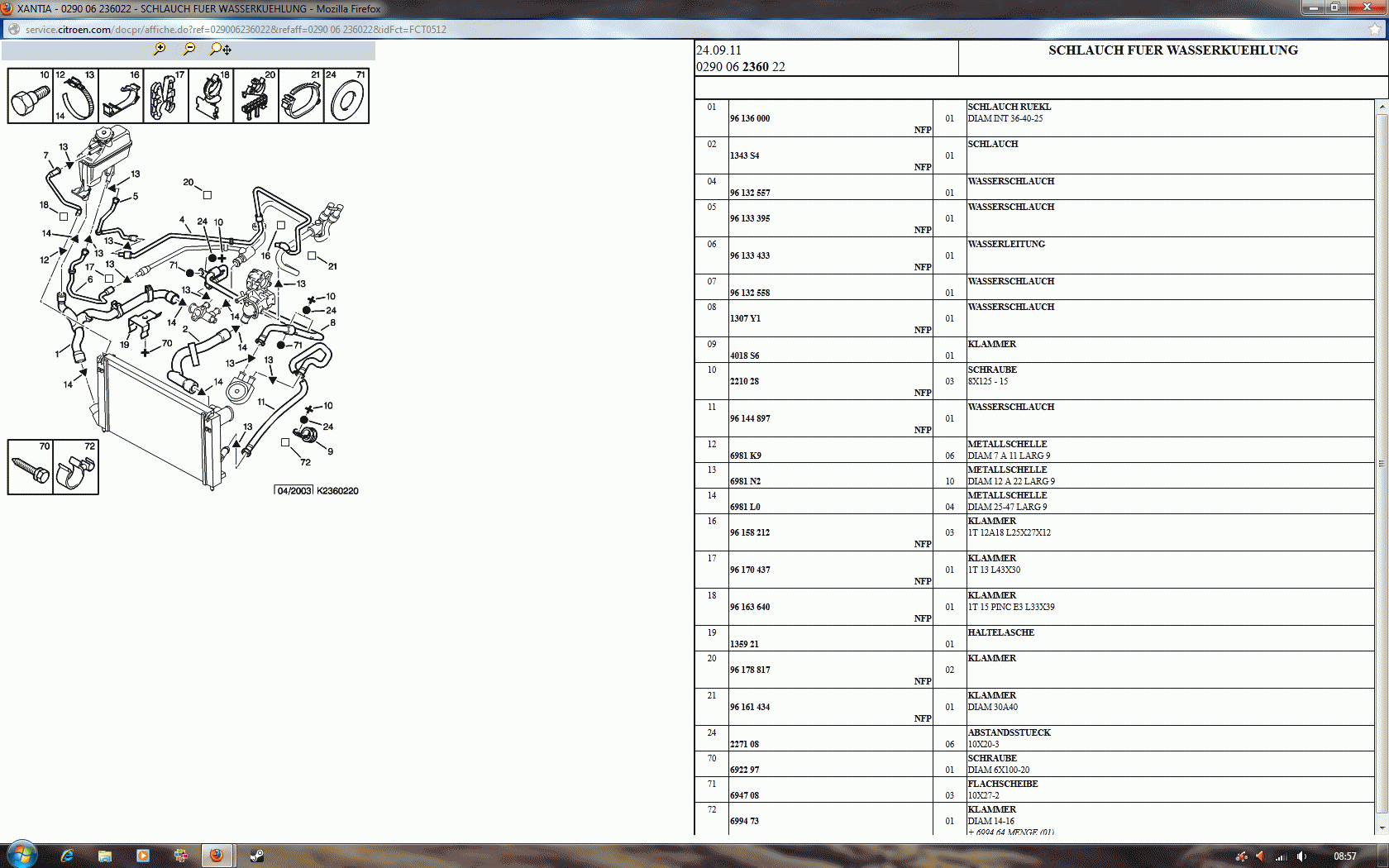Select part number 96 158 212
This screenshot has height=868, width=1389.
click(750, 532)
